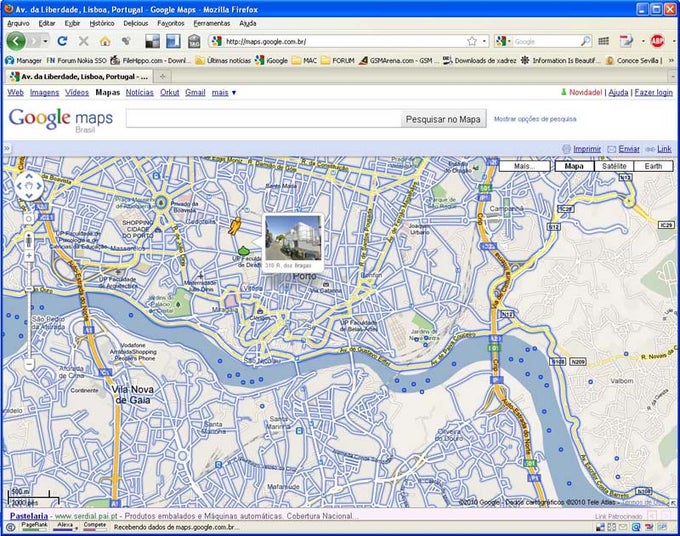Open the Últimas notícias bookmarks folder
Viewport: 680px width, 536px height.
pos(223,60)
